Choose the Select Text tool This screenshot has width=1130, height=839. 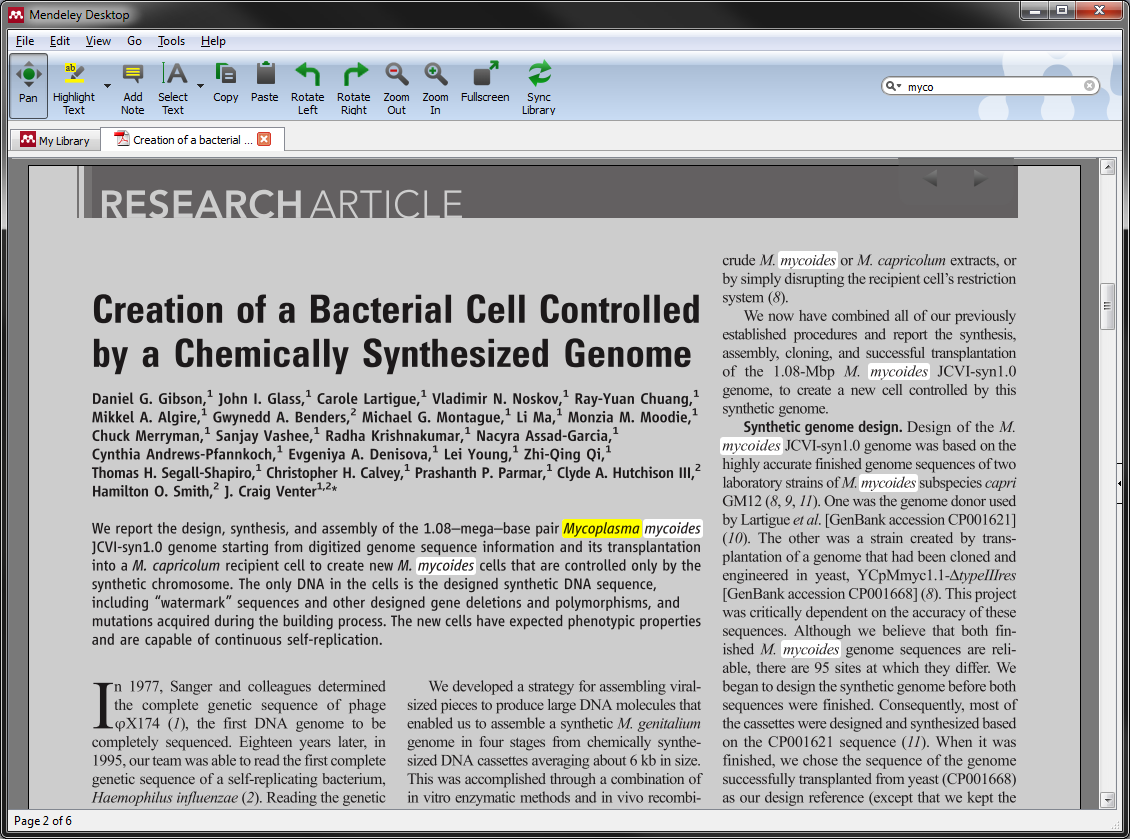click(173, 89)
